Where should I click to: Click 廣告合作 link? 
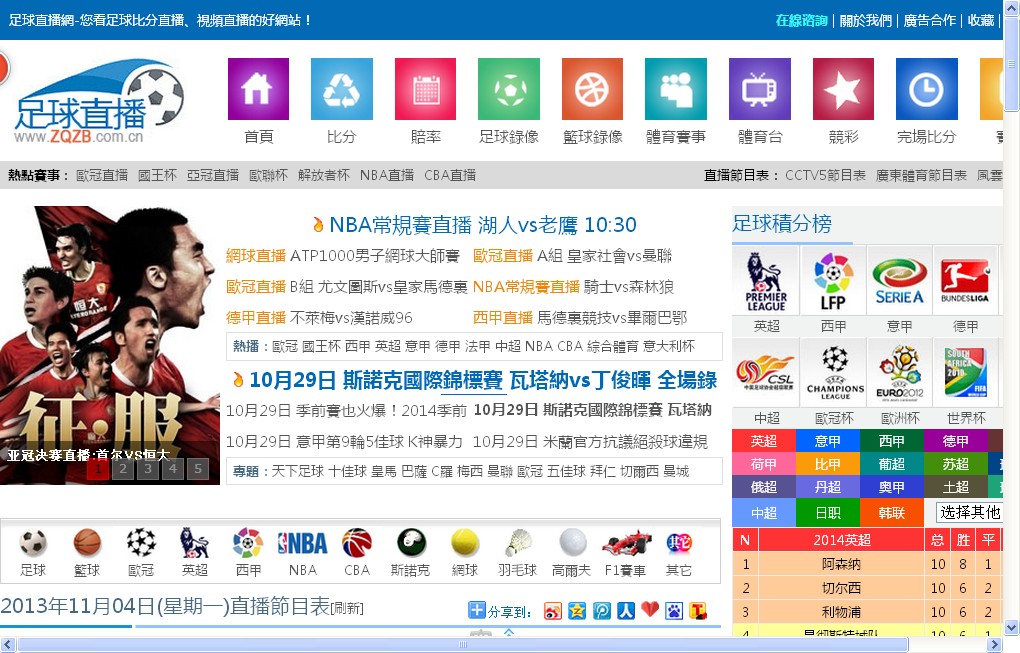tap(930, 20)
